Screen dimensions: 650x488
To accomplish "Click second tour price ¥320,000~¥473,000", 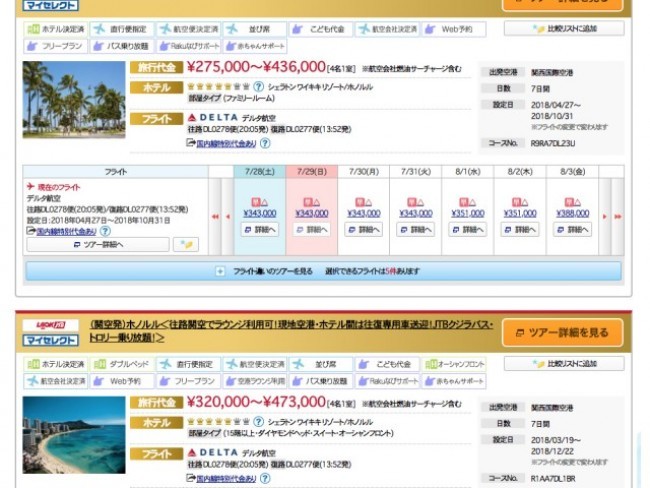I will (256, 402).
